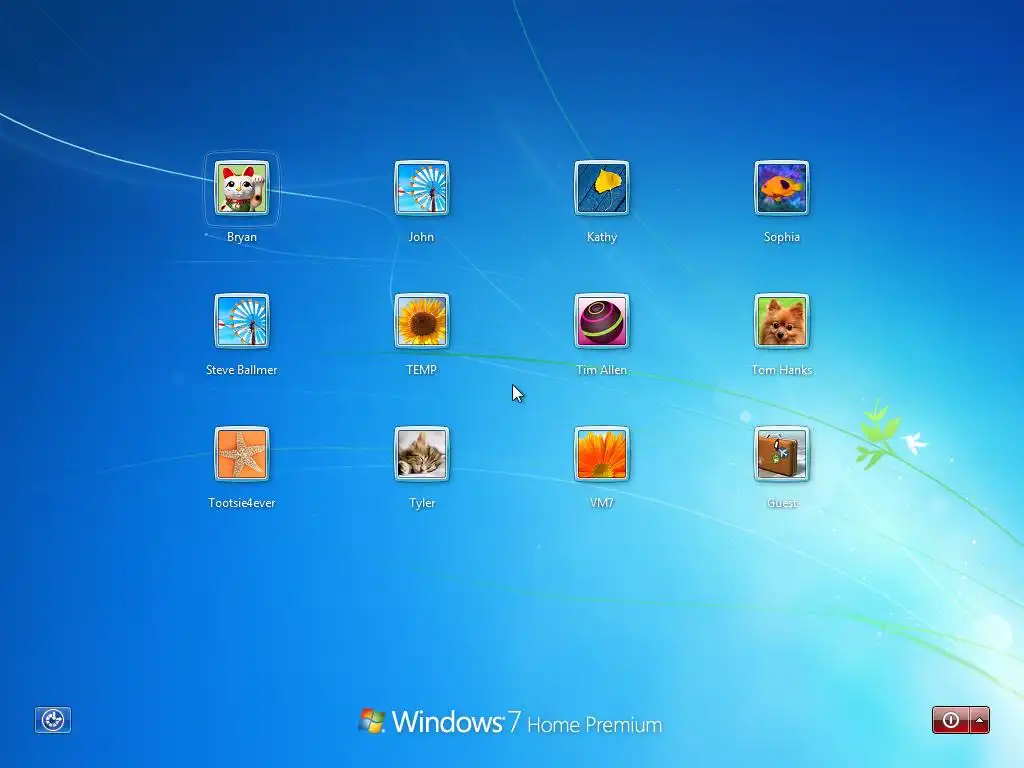
Task: Click the Tom Hanks name label
Action: click(782, 370)
